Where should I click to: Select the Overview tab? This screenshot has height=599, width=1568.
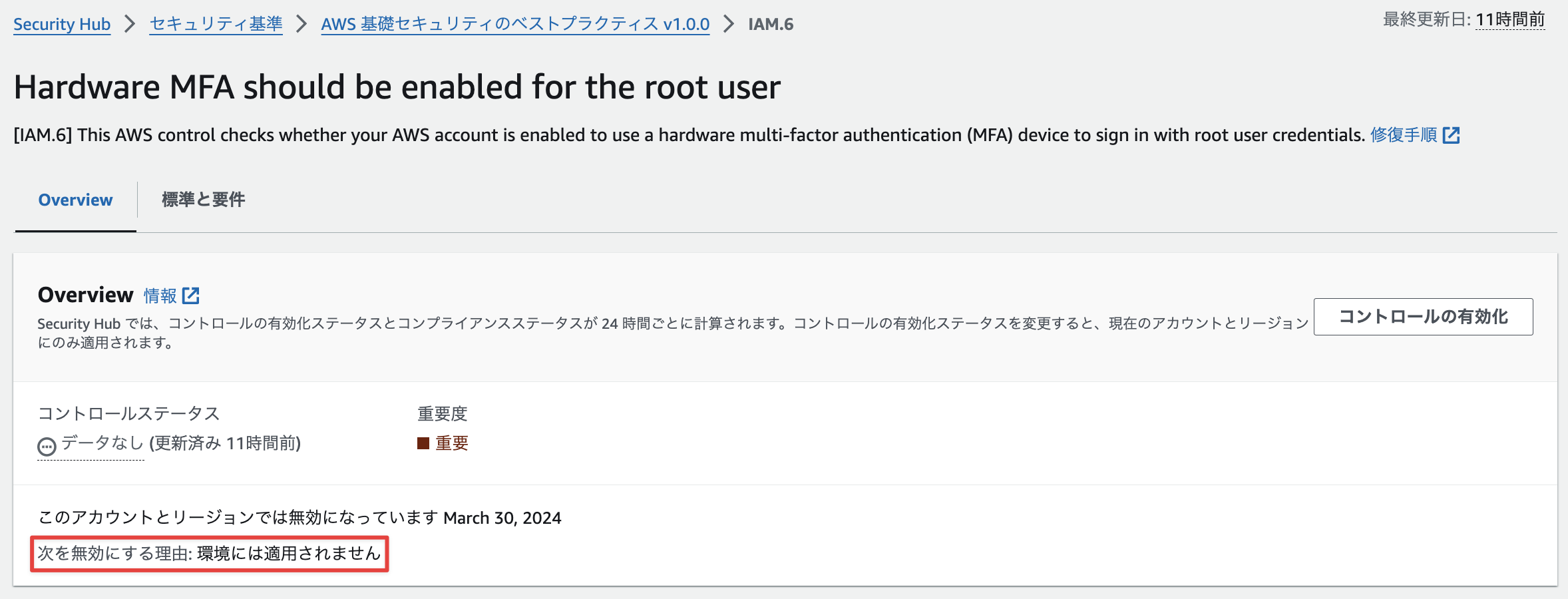(75, 200)
